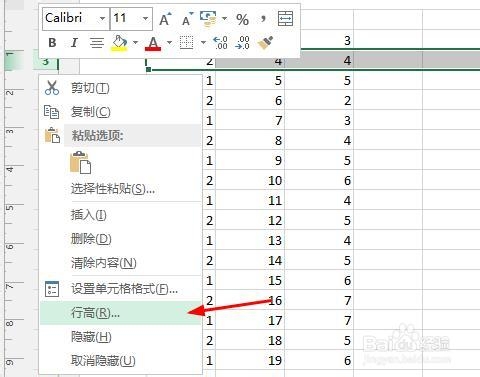480x377 pixels.
Task: Click cell with 6 beside 19
Action: tap(319, 360)
